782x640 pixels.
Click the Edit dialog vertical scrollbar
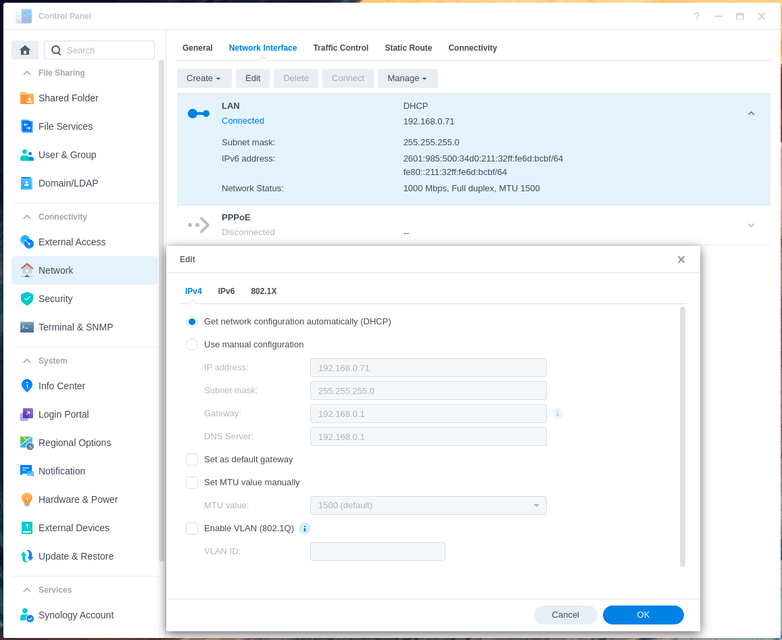click(x=682, y=436)
